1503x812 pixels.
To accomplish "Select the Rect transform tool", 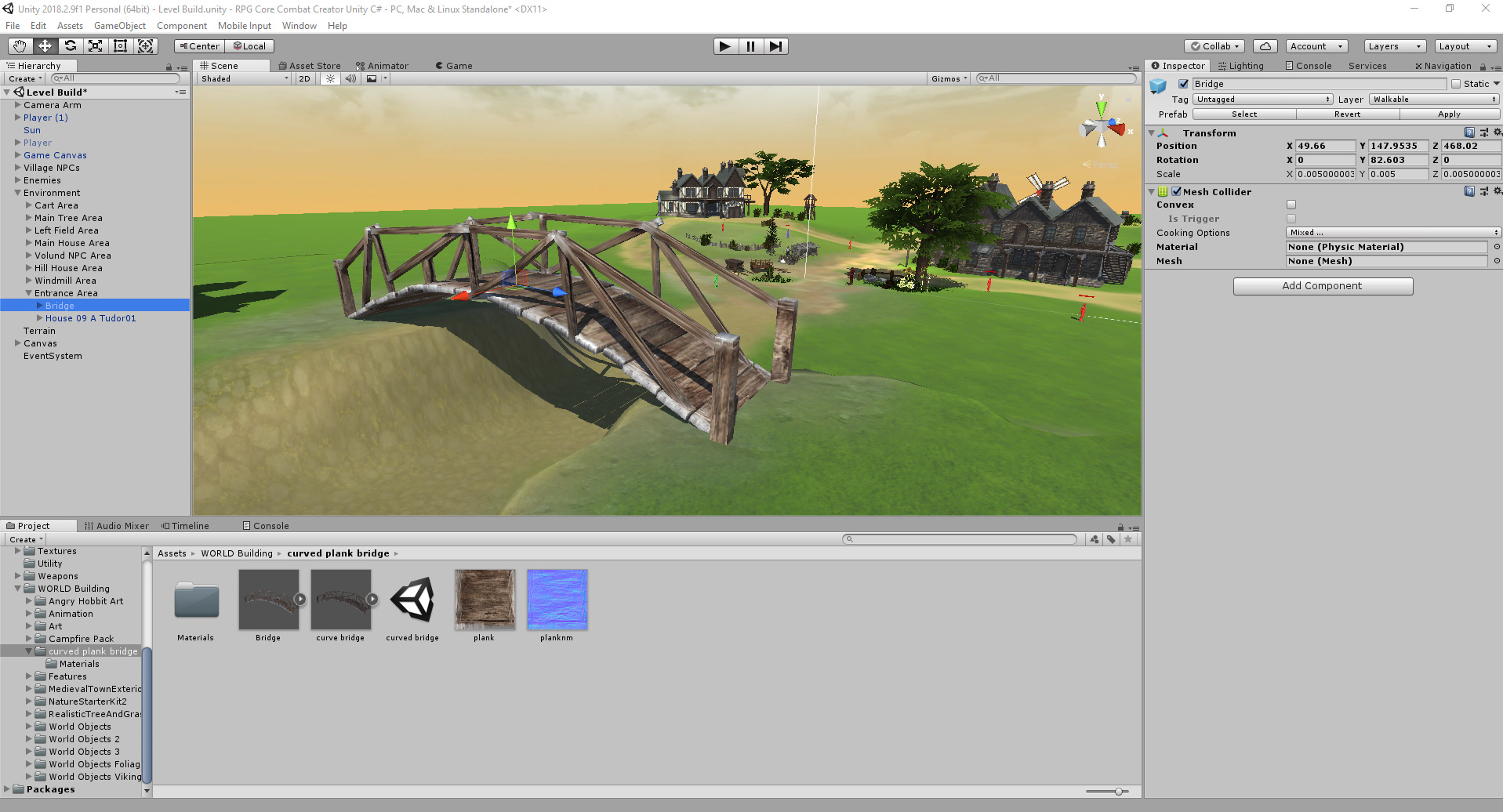I will pyautogui.click(x=120, y=46).
